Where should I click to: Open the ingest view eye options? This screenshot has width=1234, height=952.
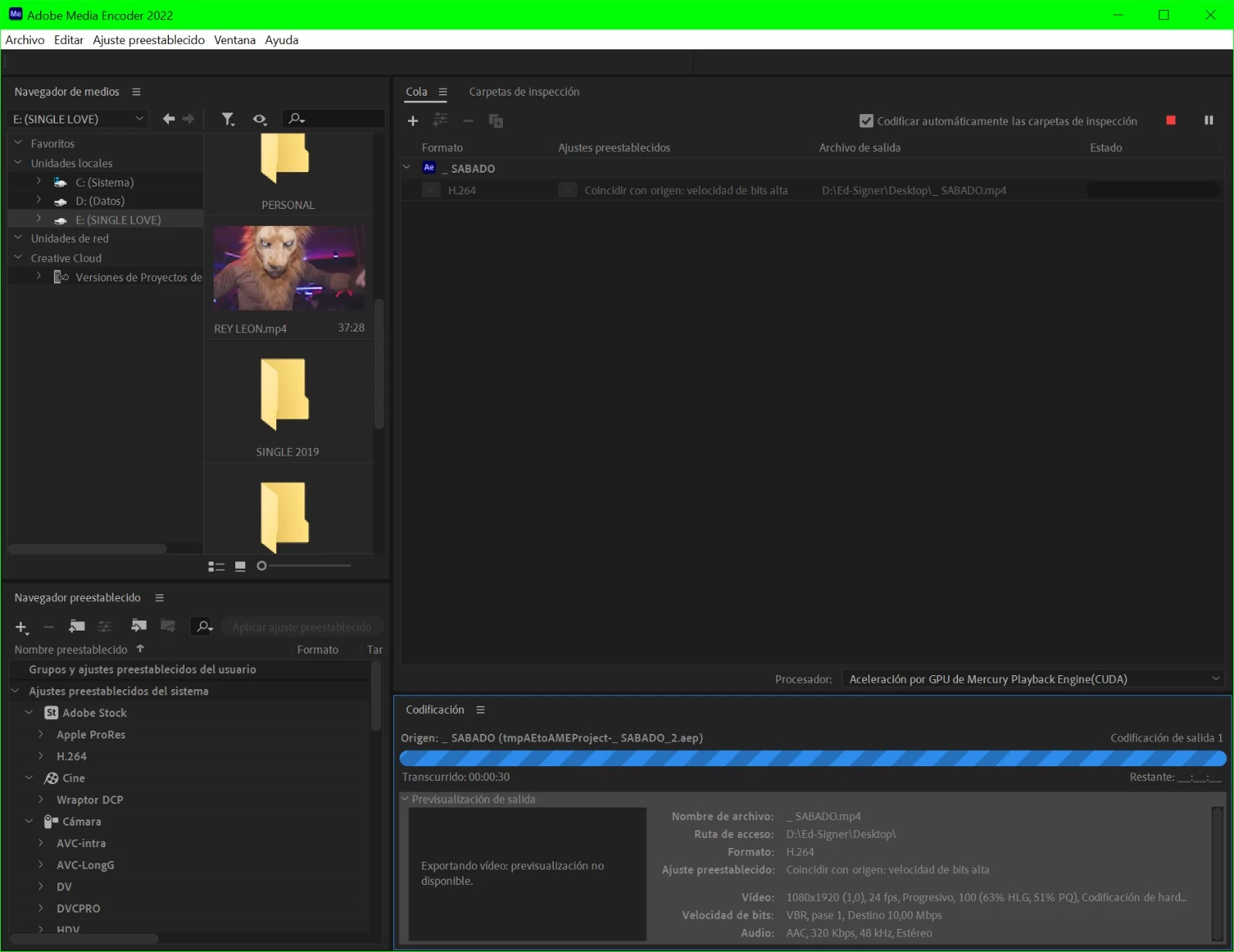[260, 119]
